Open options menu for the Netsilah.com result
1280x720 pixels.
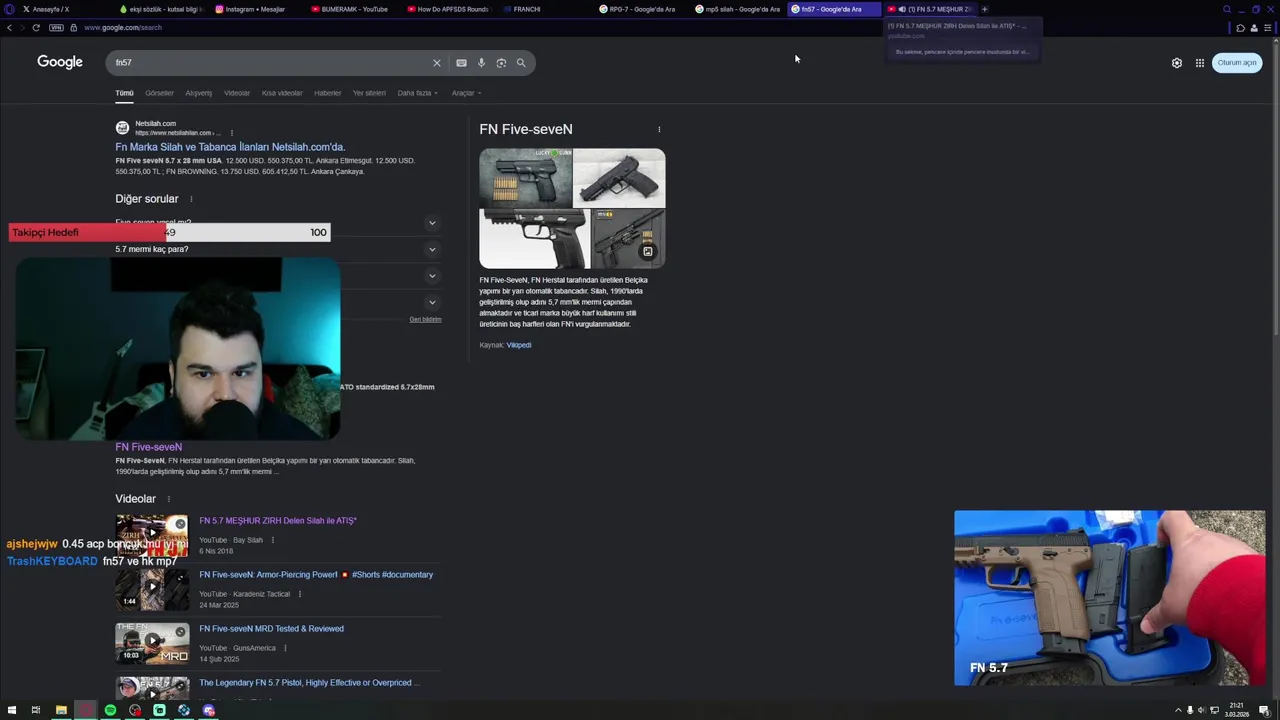click(231, 133)
